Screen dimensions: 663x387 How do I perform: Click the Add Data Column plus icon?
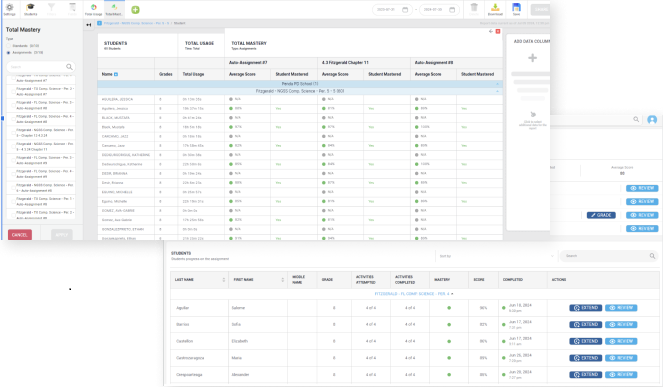[x=532, y=58]
